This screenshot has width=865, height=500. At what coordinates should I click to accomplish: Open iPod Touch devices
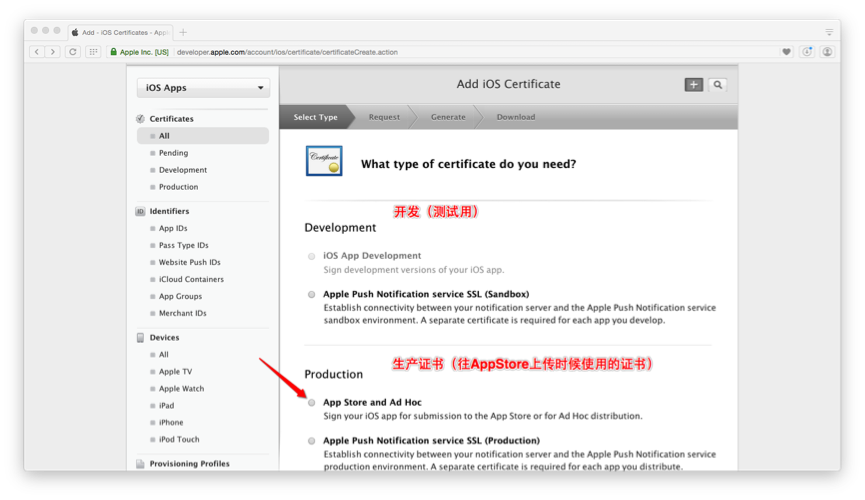point(179,439)
